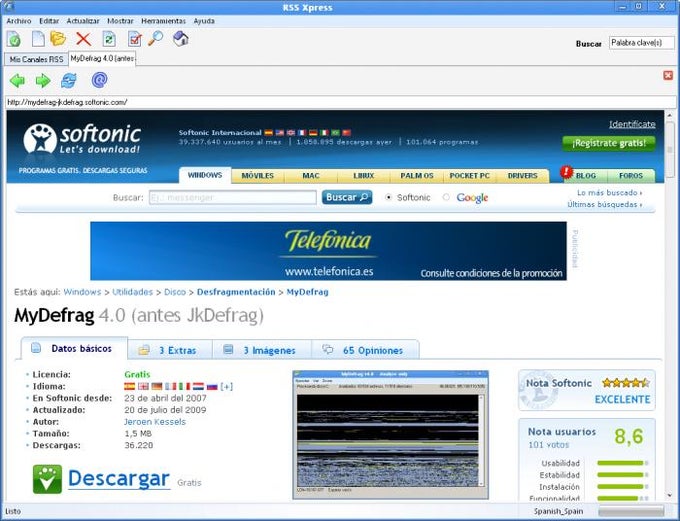Click the URL address bar
The width and height of the screenshot is (680, 521).
[x=340, y=102]
